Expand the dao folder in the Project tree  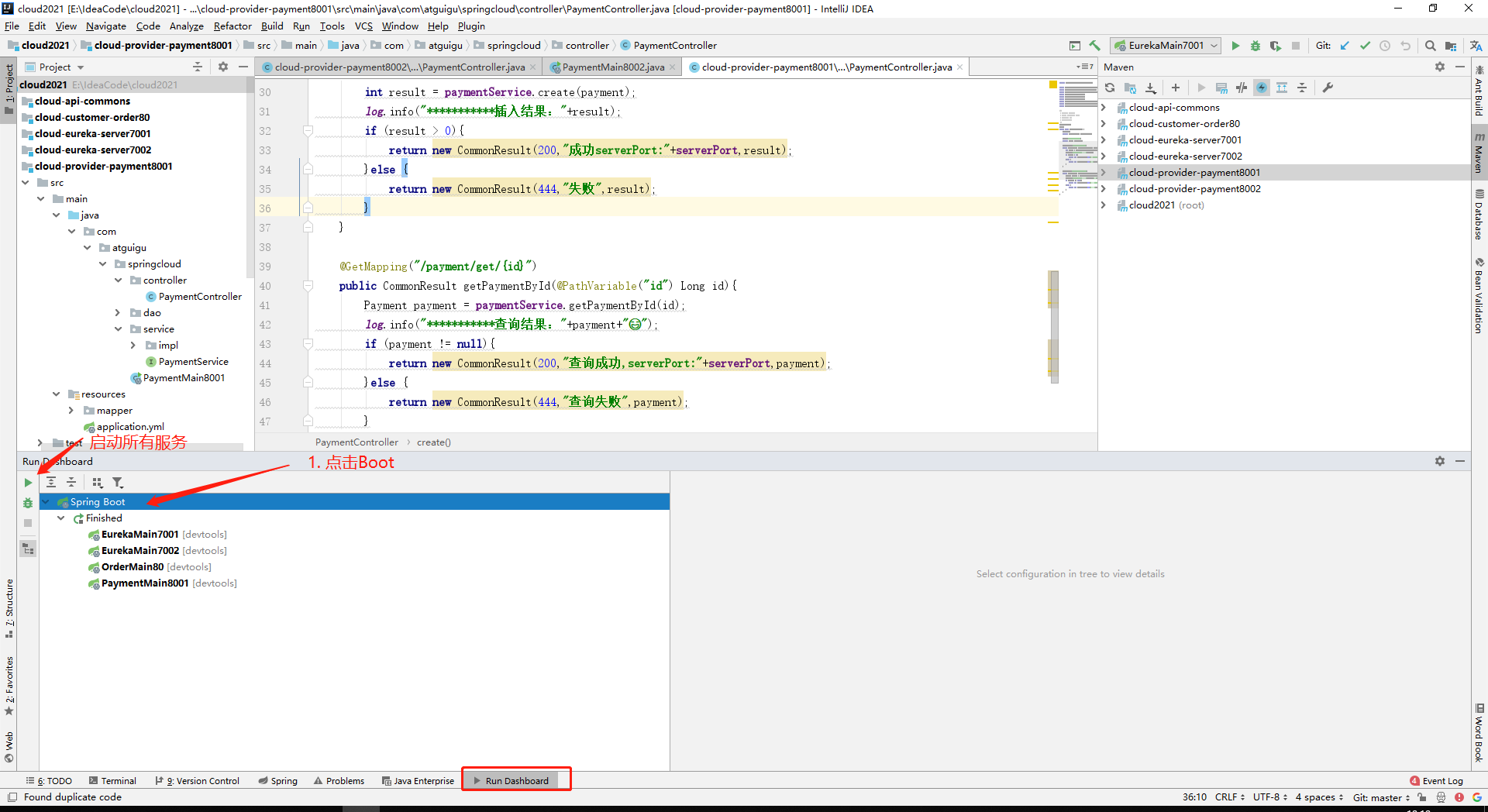click(118, 313)
